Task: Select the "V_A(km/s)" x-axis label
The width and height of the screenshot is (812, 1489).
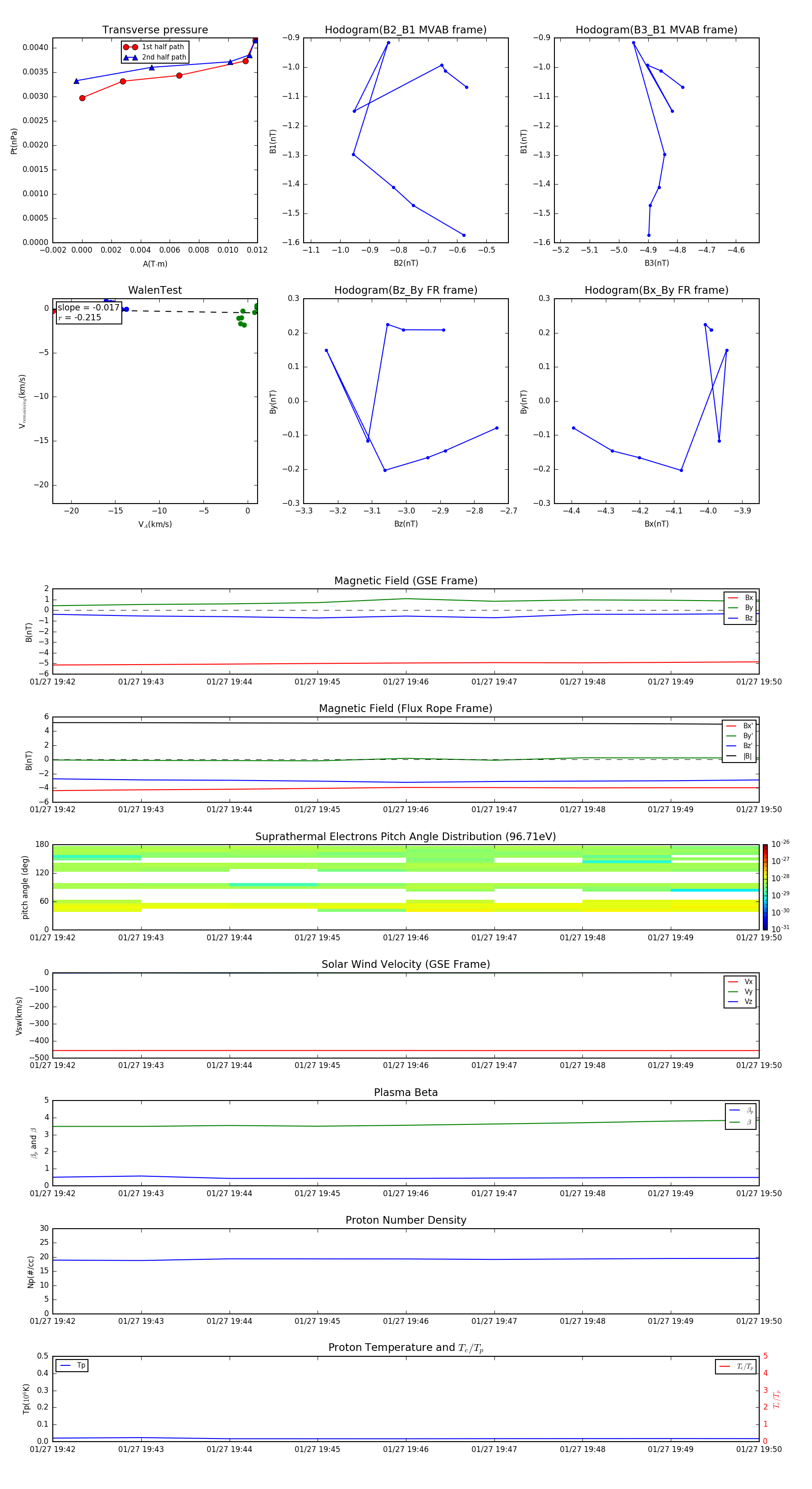Action: pos(155,524)
